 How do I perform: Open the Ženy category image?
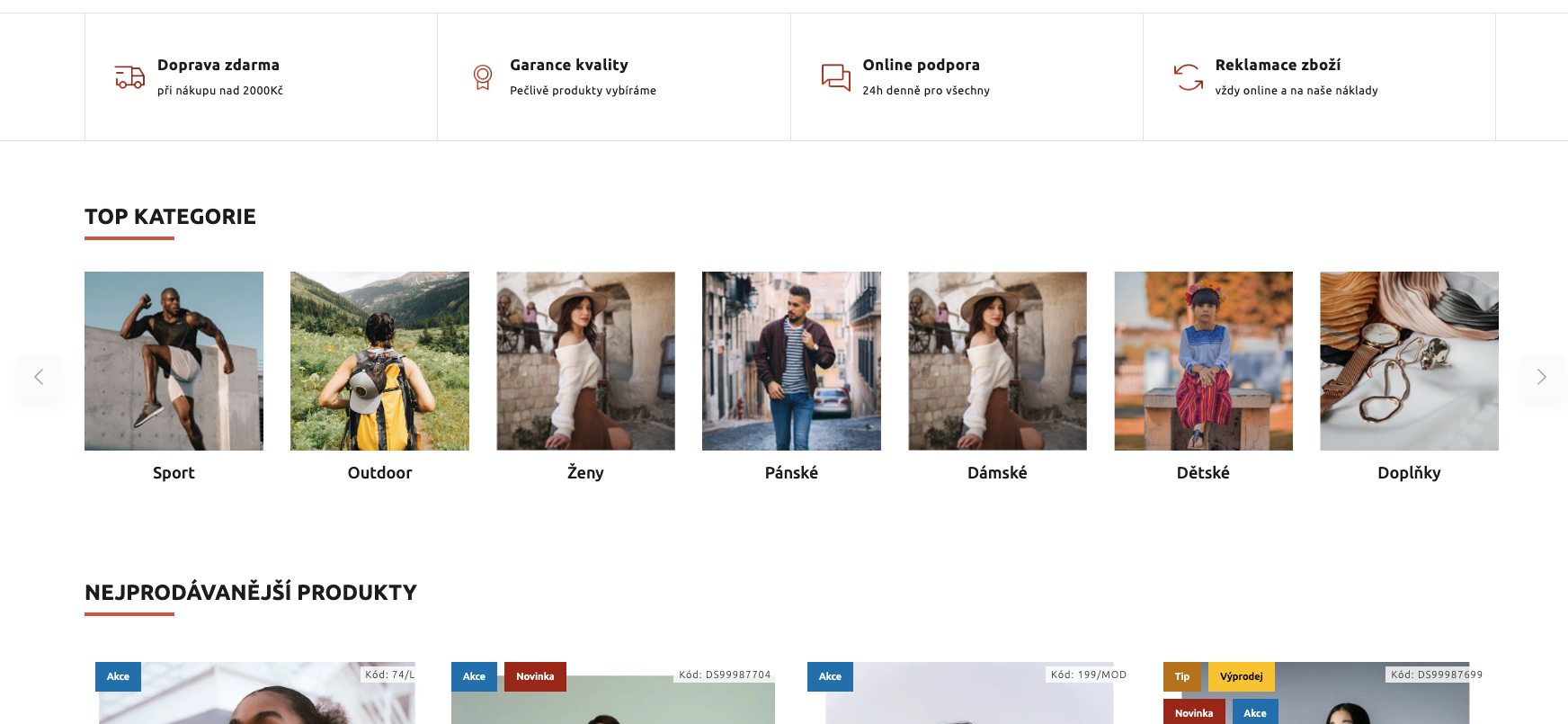pyautogui.click(x=585, y=361)
